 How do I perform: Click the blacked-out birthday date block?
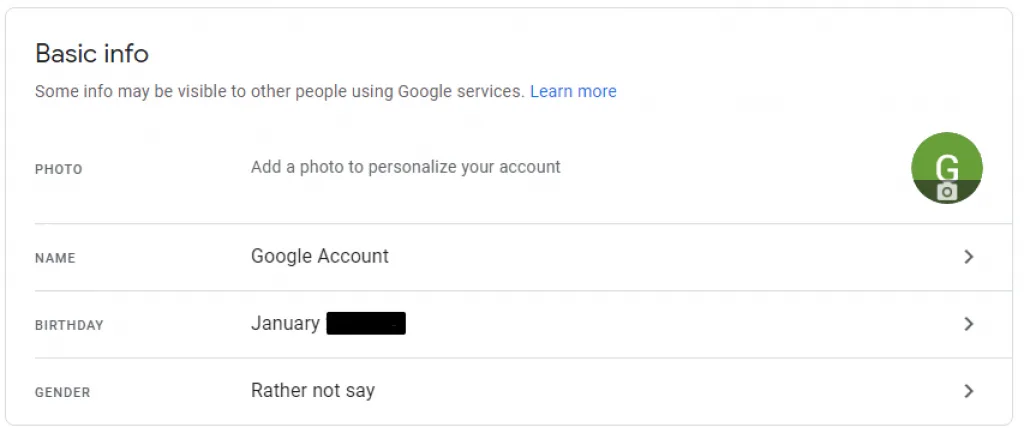(366, 324)
